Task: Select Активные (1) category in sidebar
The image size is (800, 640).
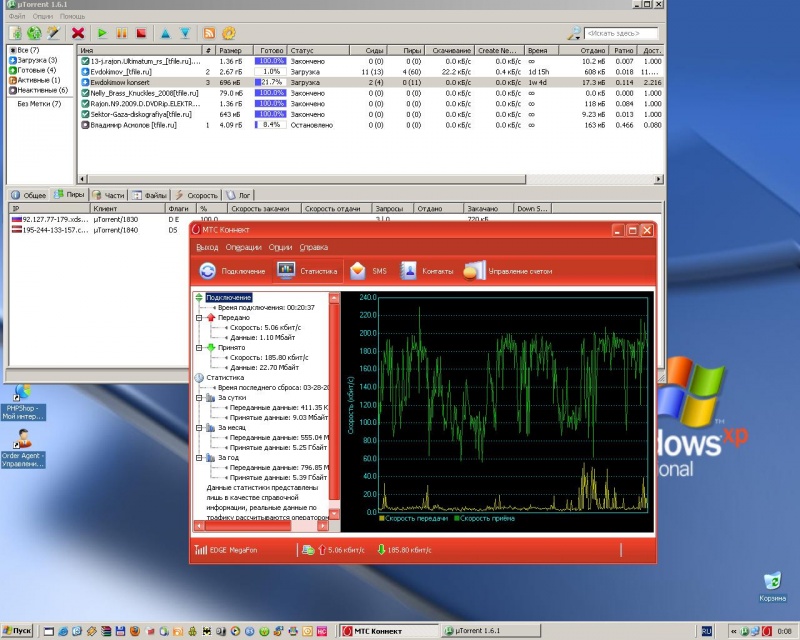Action: pos(40,80)
